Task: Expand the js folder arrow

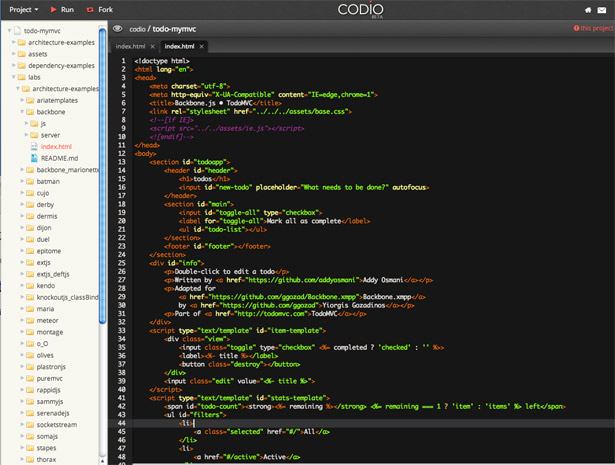Action: point(27,123)
